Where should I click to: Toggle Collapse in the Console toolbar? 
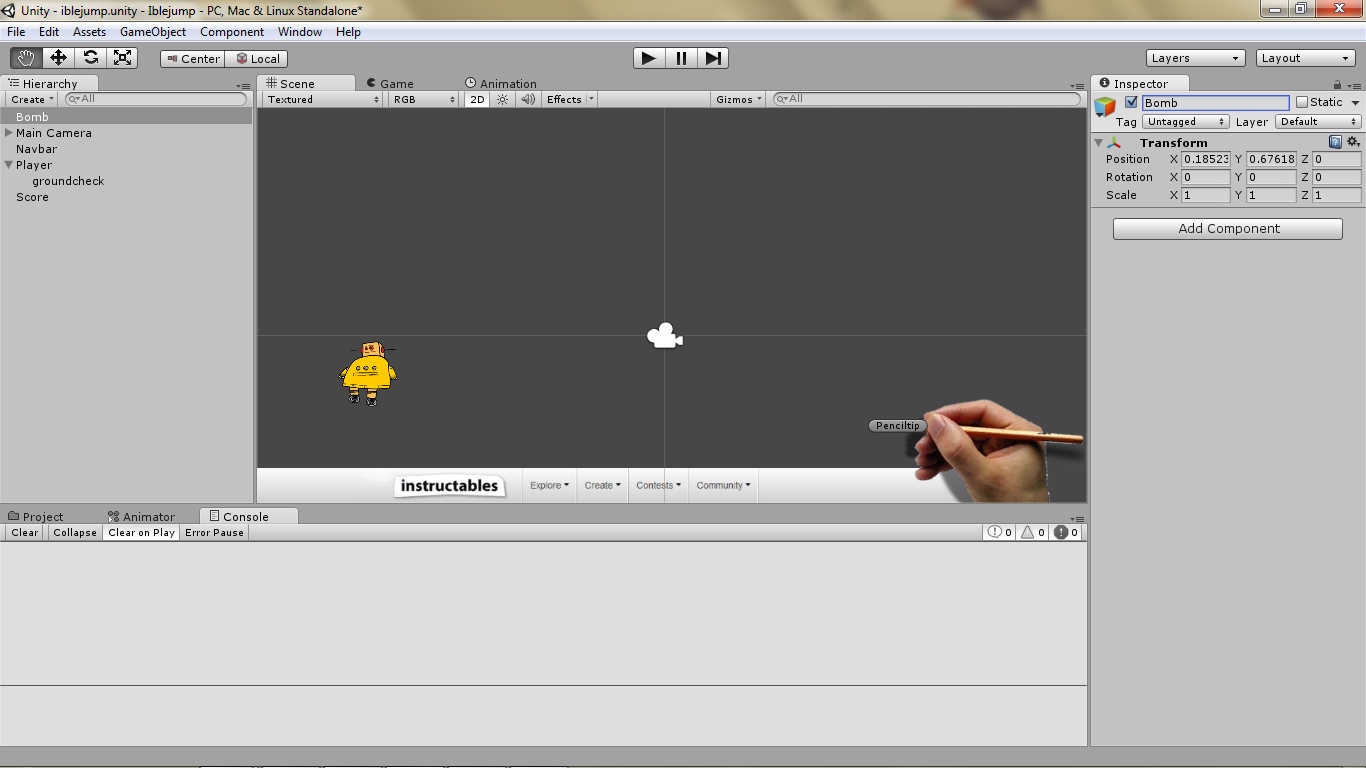coord(75,533)
